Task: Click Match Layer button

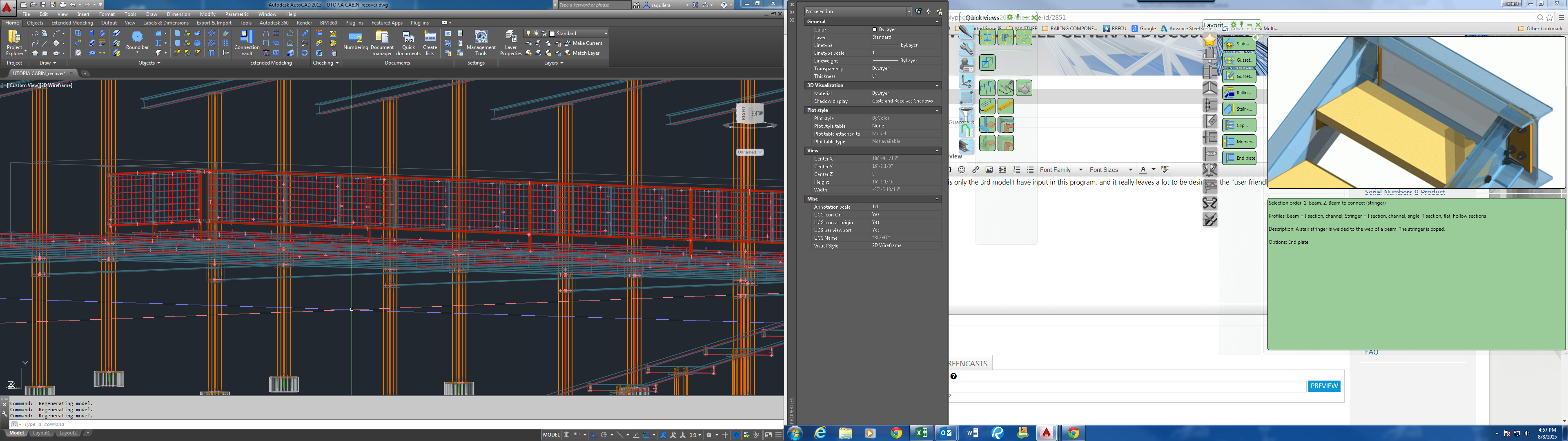Action: click(582, 53)
